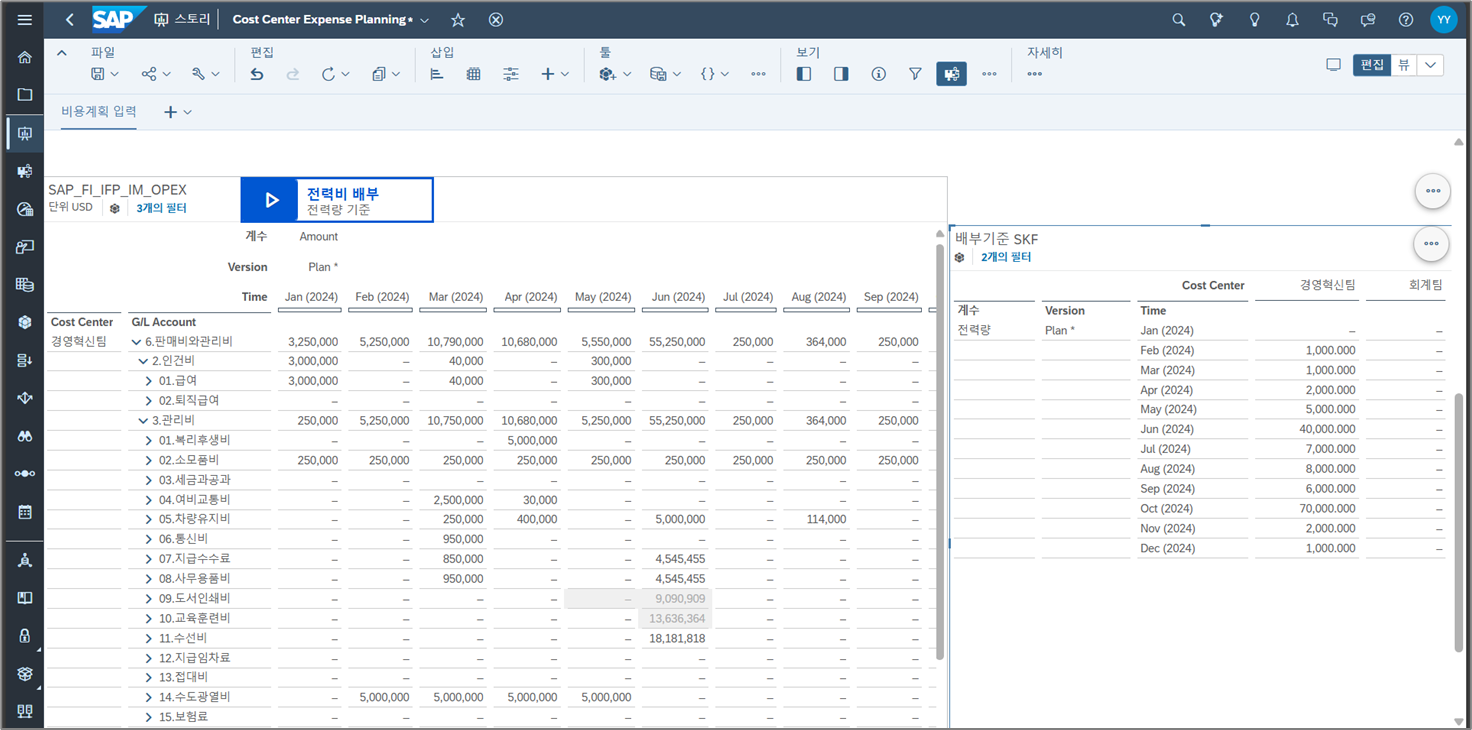Toggle the highlighted planning panel icon in 보기
The image size is (1472, 730).
point(951,74)
